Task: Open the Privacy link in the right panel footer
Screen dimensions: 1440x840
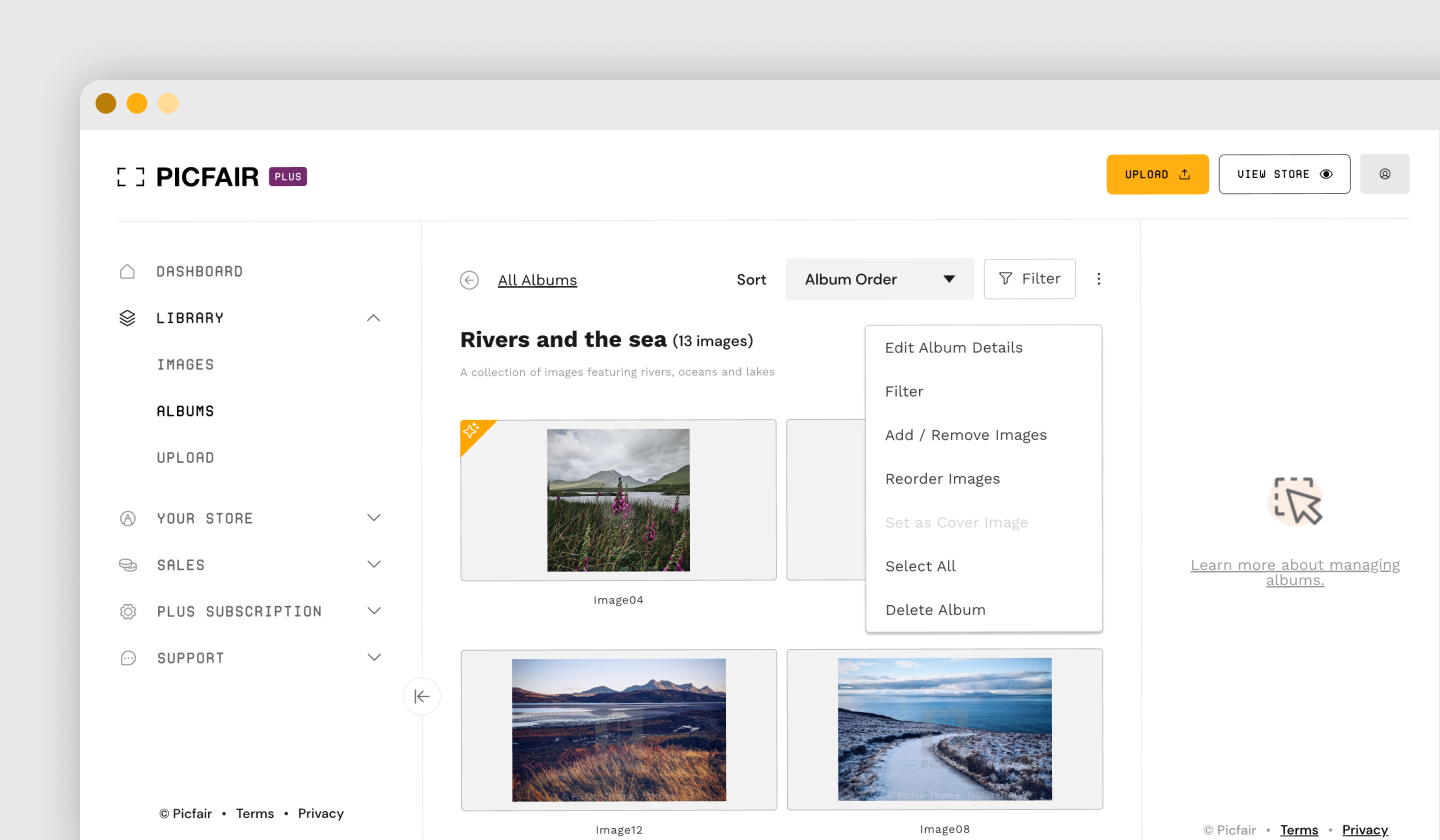Action: [x=1365, y=830]
